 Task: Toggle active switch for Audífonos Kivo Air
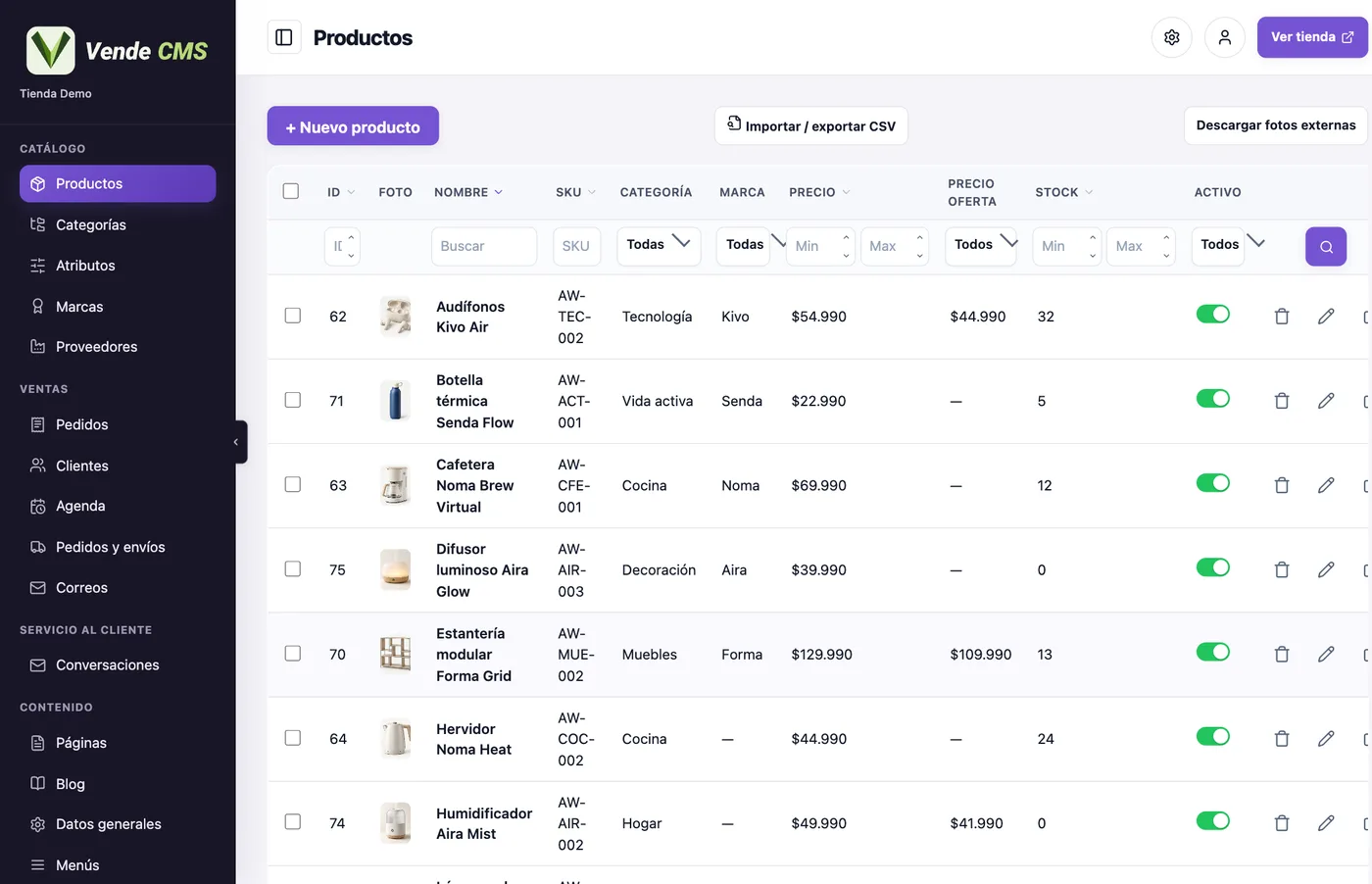tap(1213, 314)
